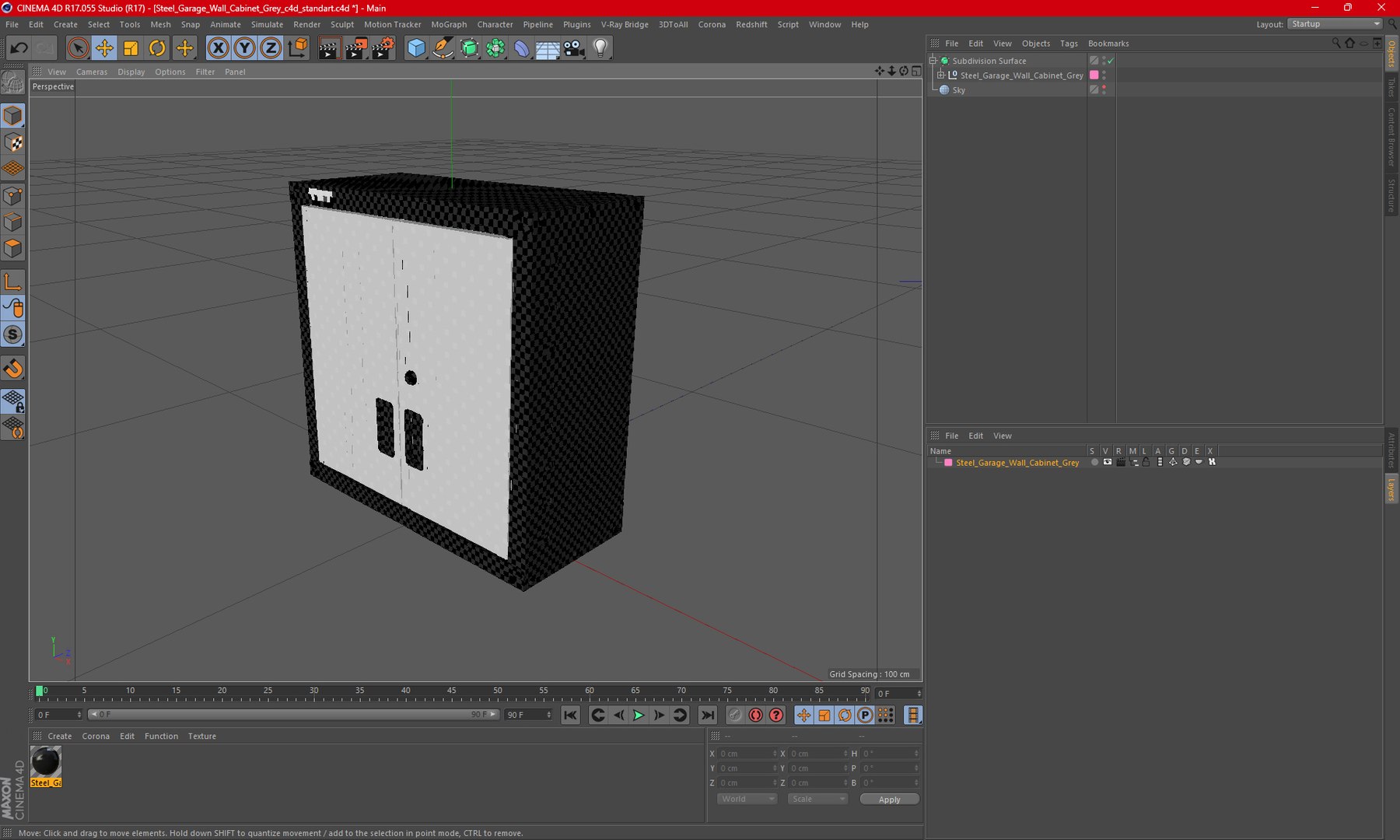
Task: Collapse the Subdivision Surface tree item
Action: [x=933, y=61]
